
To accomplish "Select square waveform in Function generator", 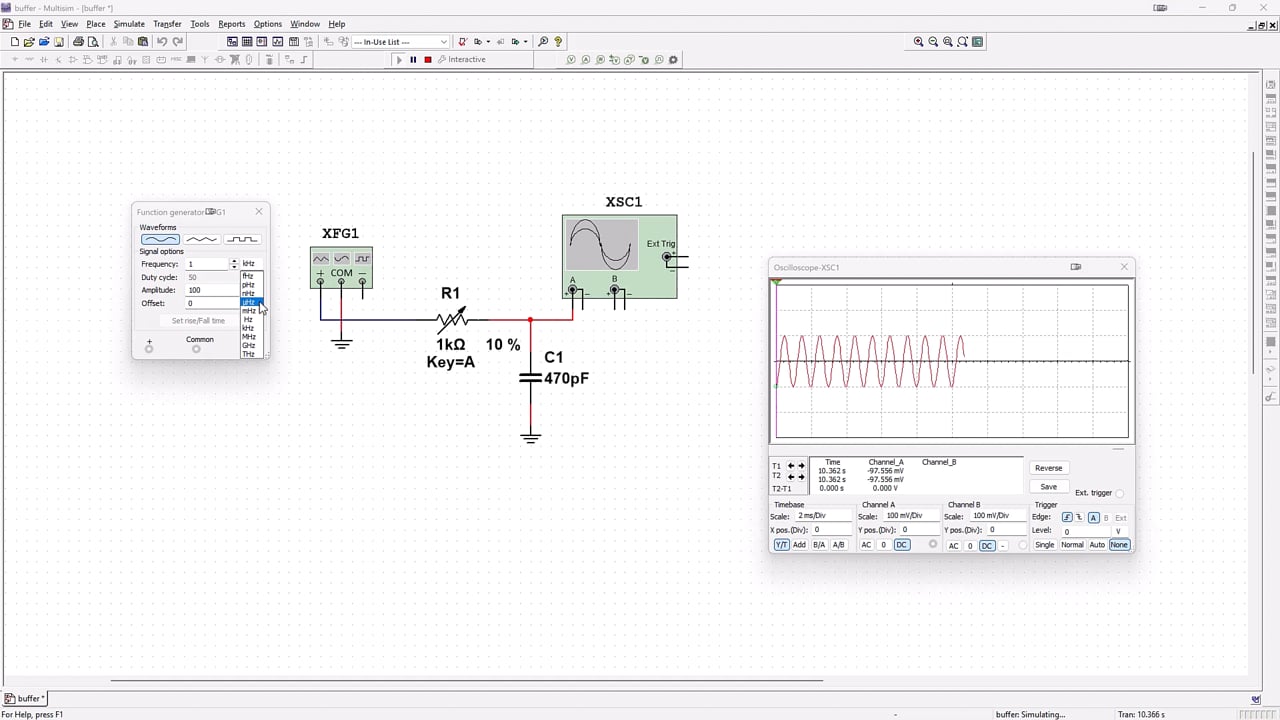I will [x=242, y=239].
